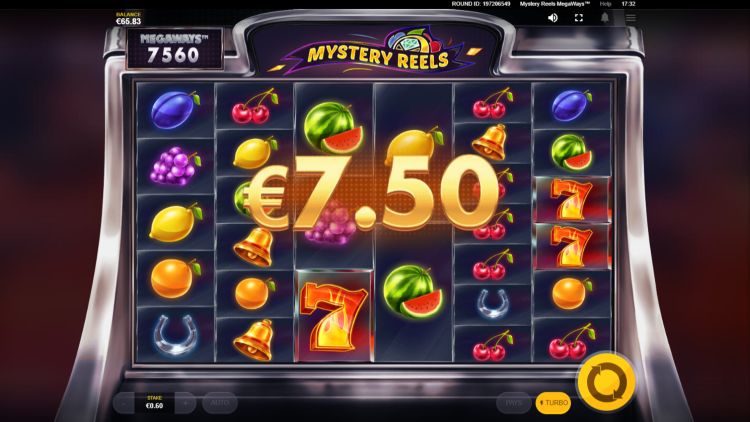Open notifications via the bell icon

click(x=605, y=18)
